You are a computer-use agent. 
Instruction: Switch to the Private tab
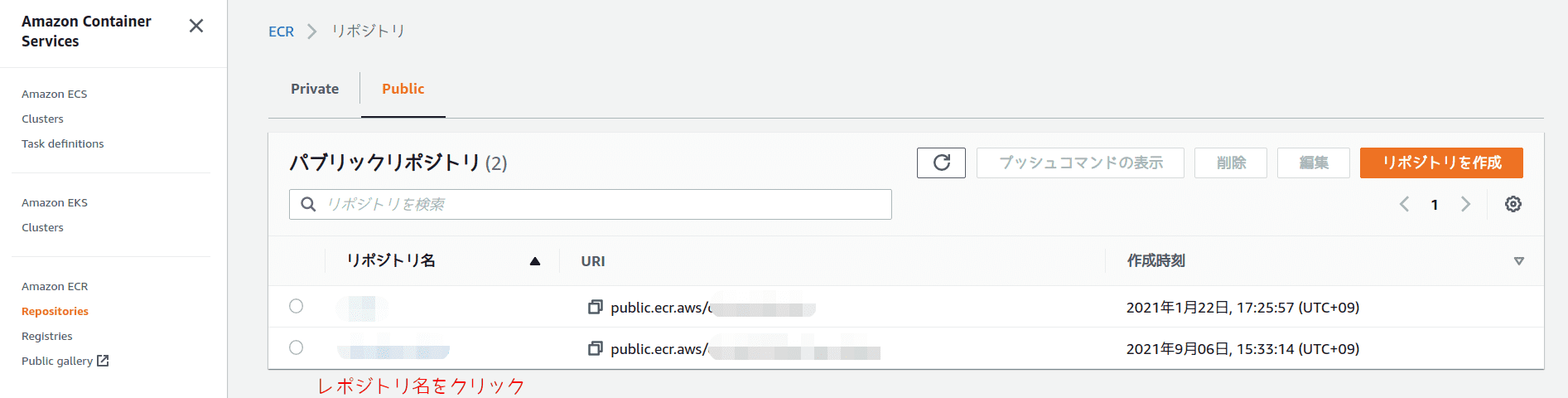tap(315, 89)
